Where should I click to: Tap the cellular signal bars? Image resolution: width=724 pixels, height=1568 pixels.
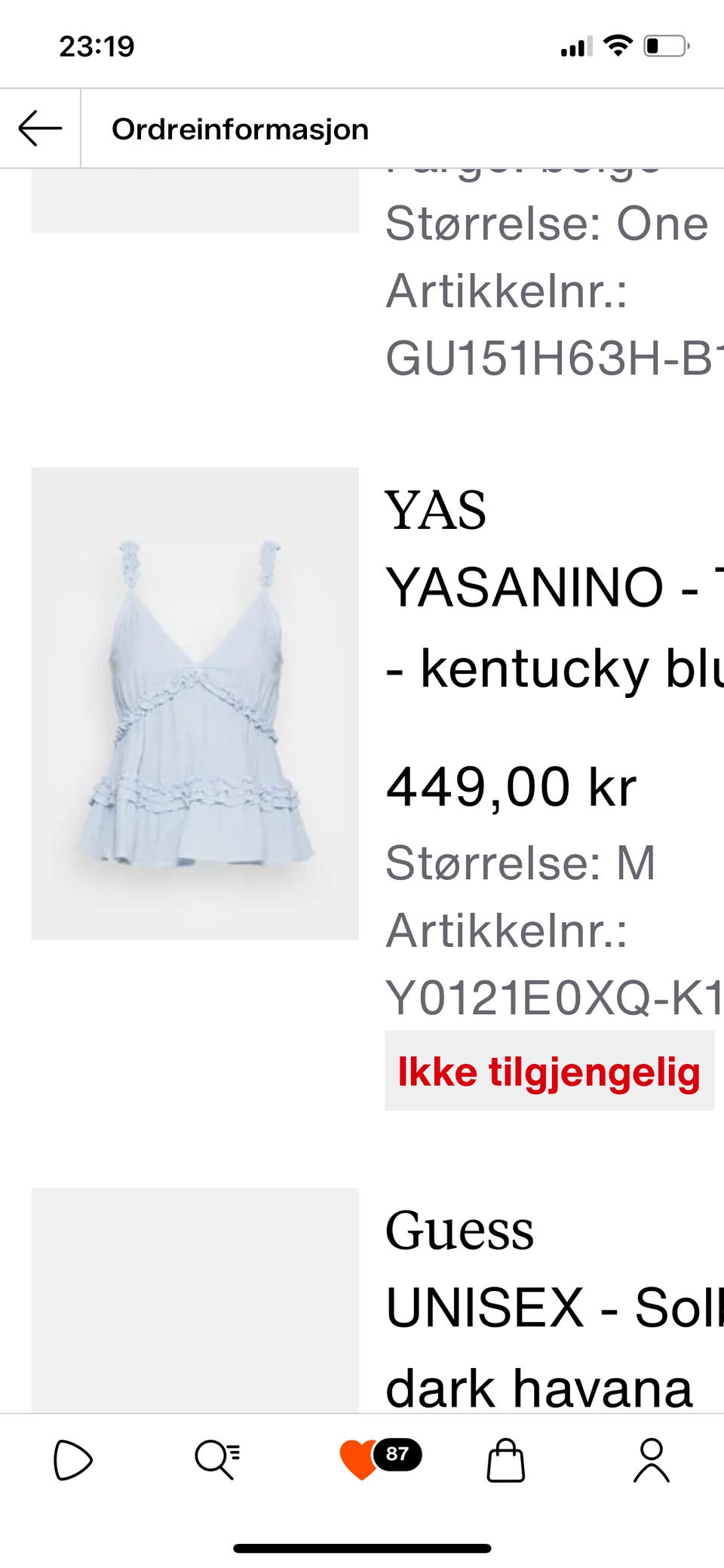pos(576,47)
